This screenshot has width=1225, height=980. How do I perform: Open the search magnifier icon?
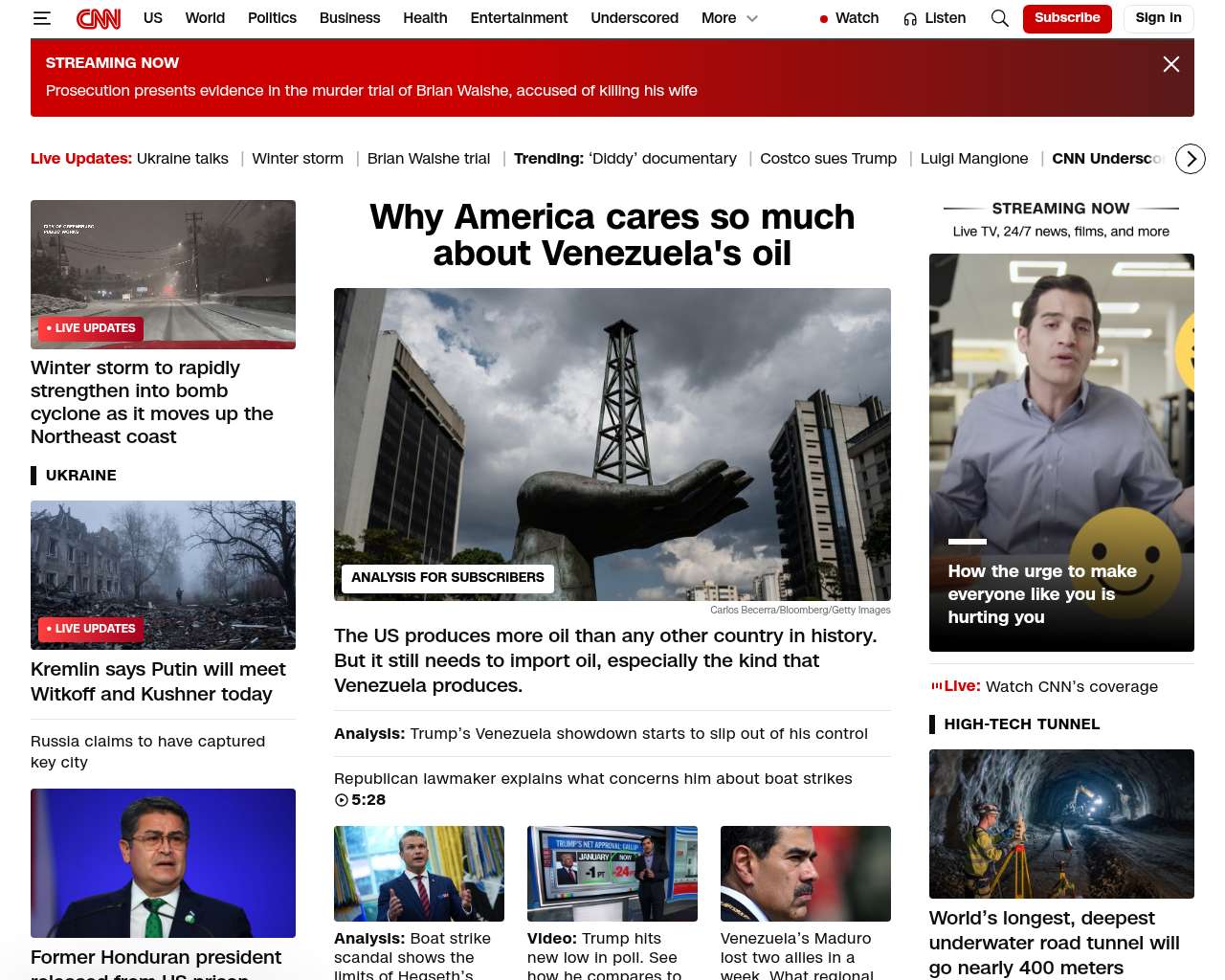click(999, 18)
